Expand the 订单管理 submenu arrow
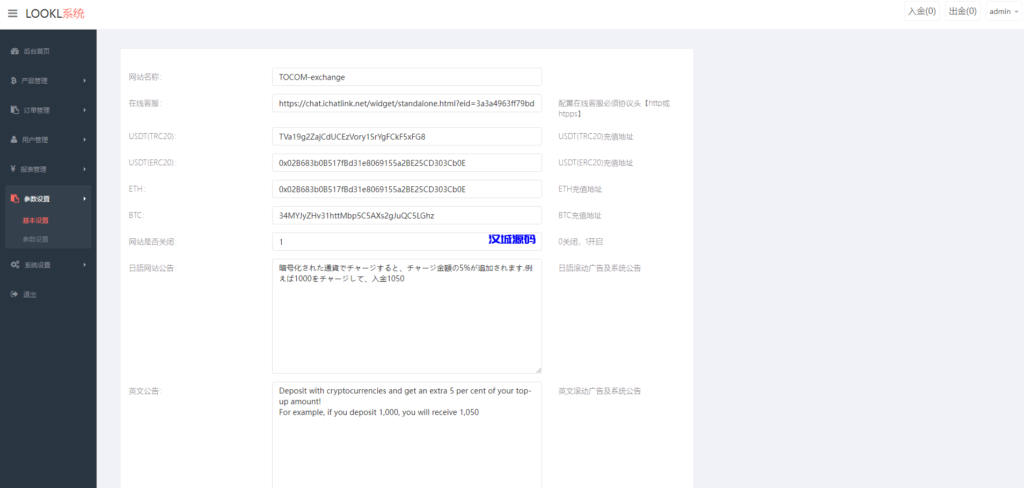1024x488 pixels. tap(84, 110)
